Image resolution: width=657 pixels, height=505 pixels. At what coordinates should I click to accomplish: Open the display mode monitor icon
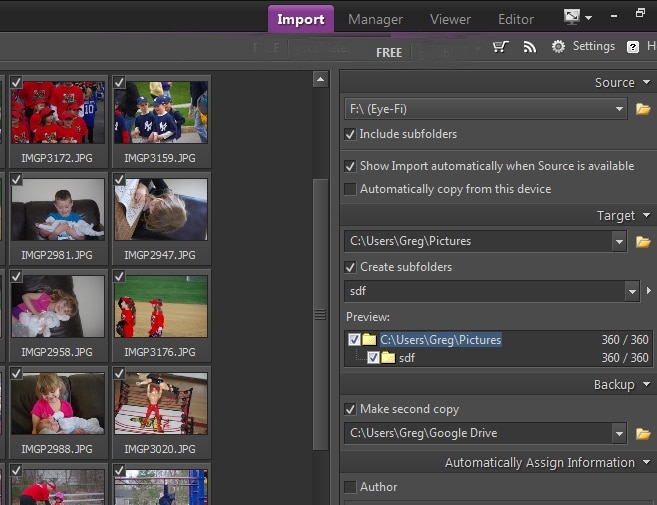[572, 17]
